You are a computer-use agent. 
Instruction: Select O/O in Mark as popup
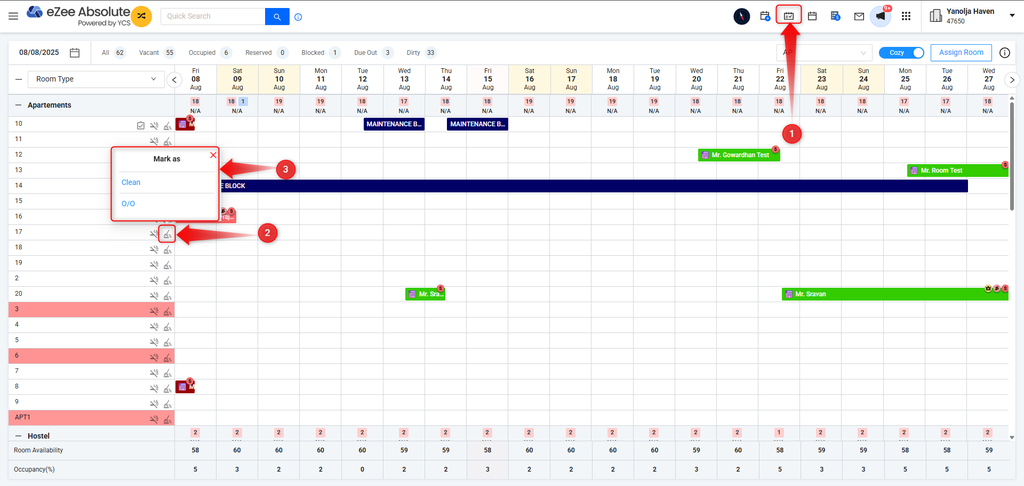pos(128,204)
